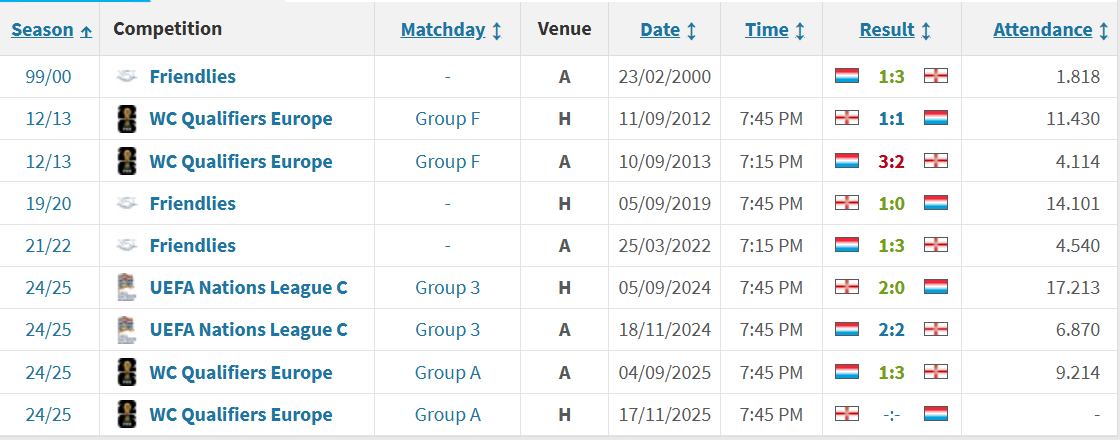Open Friendlies link in the 99/00 row
Image resolution: width=1120 pixels, height=440 pixels.
192,76
